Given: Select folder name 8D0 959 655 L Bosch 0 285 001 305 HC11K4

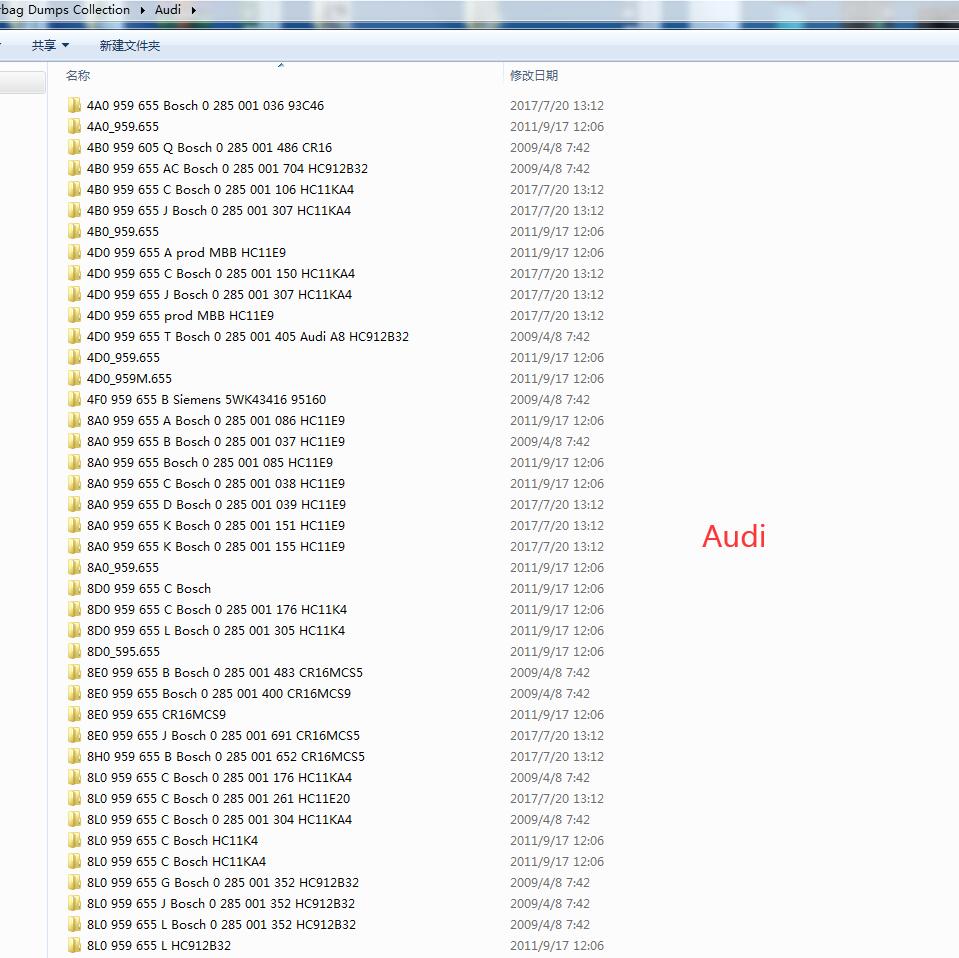Looking at the screenshot, I should [216, 630].
